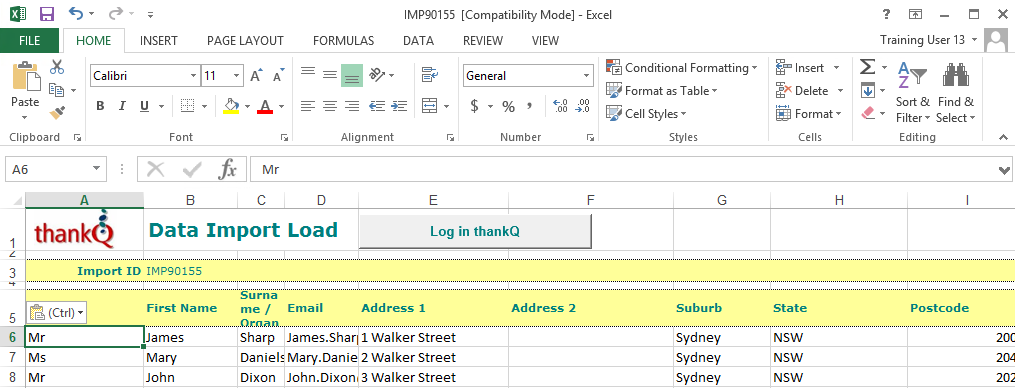1015x388 pixels.
Task: Click the Borders icon
Action: click(188, 106)
